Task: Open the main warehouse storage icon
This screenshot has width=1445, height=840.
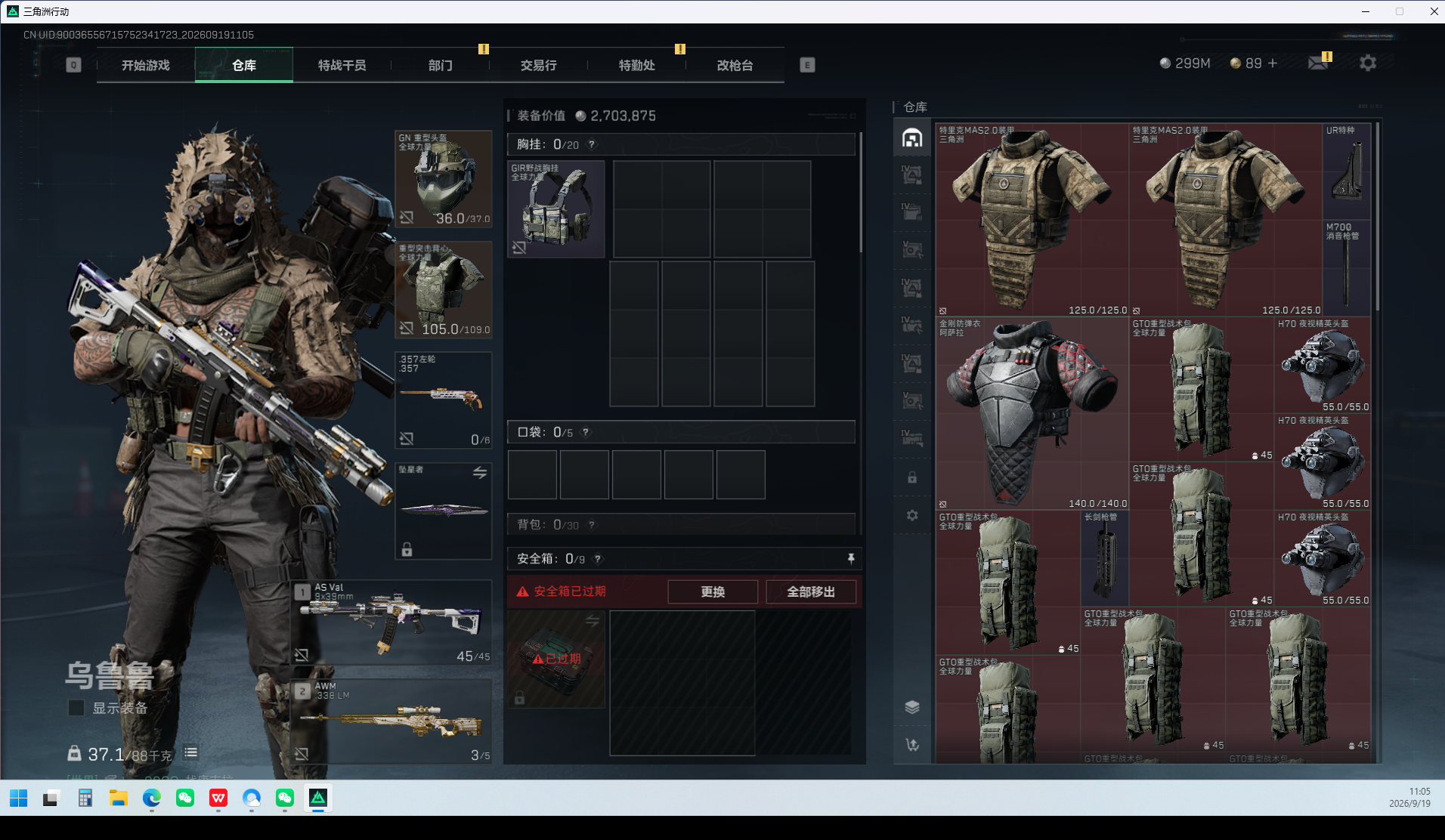Action: tap(912, 138)
